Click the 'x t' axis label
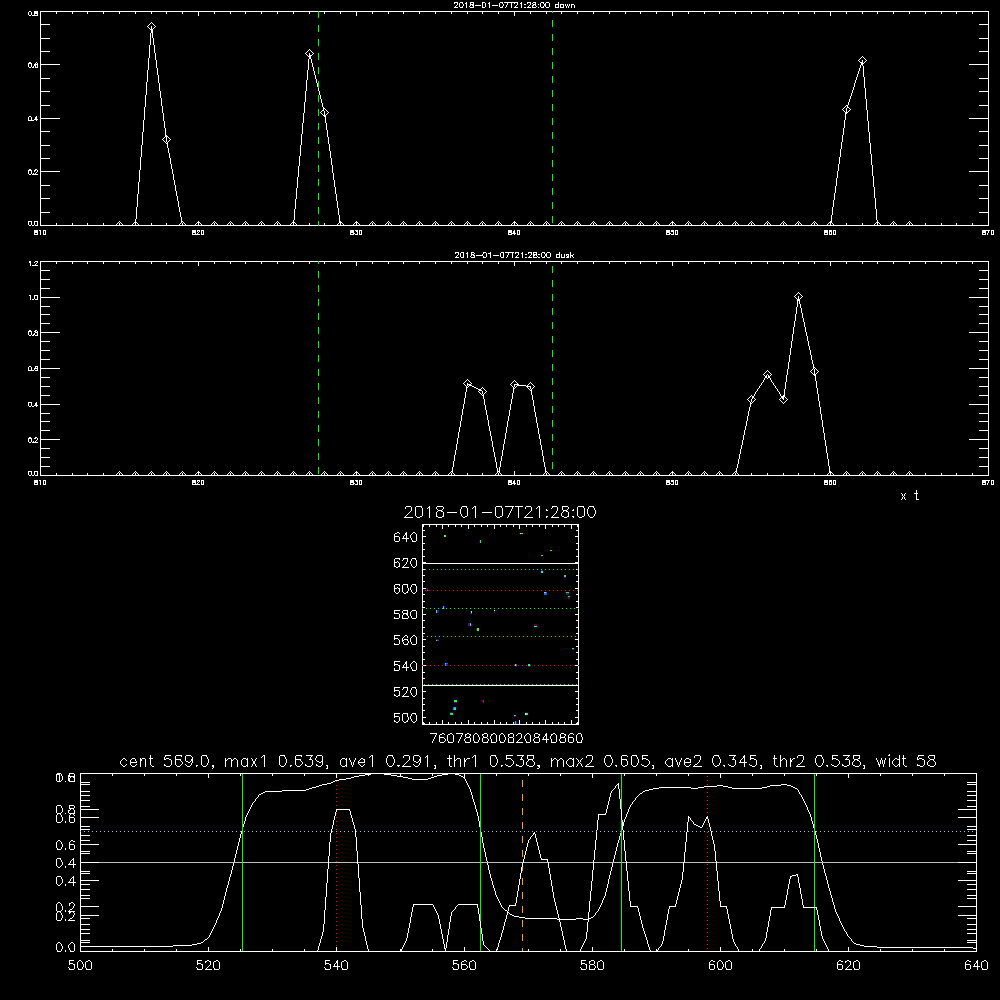The image size is (1000, 1000). (x=909, y=496)
